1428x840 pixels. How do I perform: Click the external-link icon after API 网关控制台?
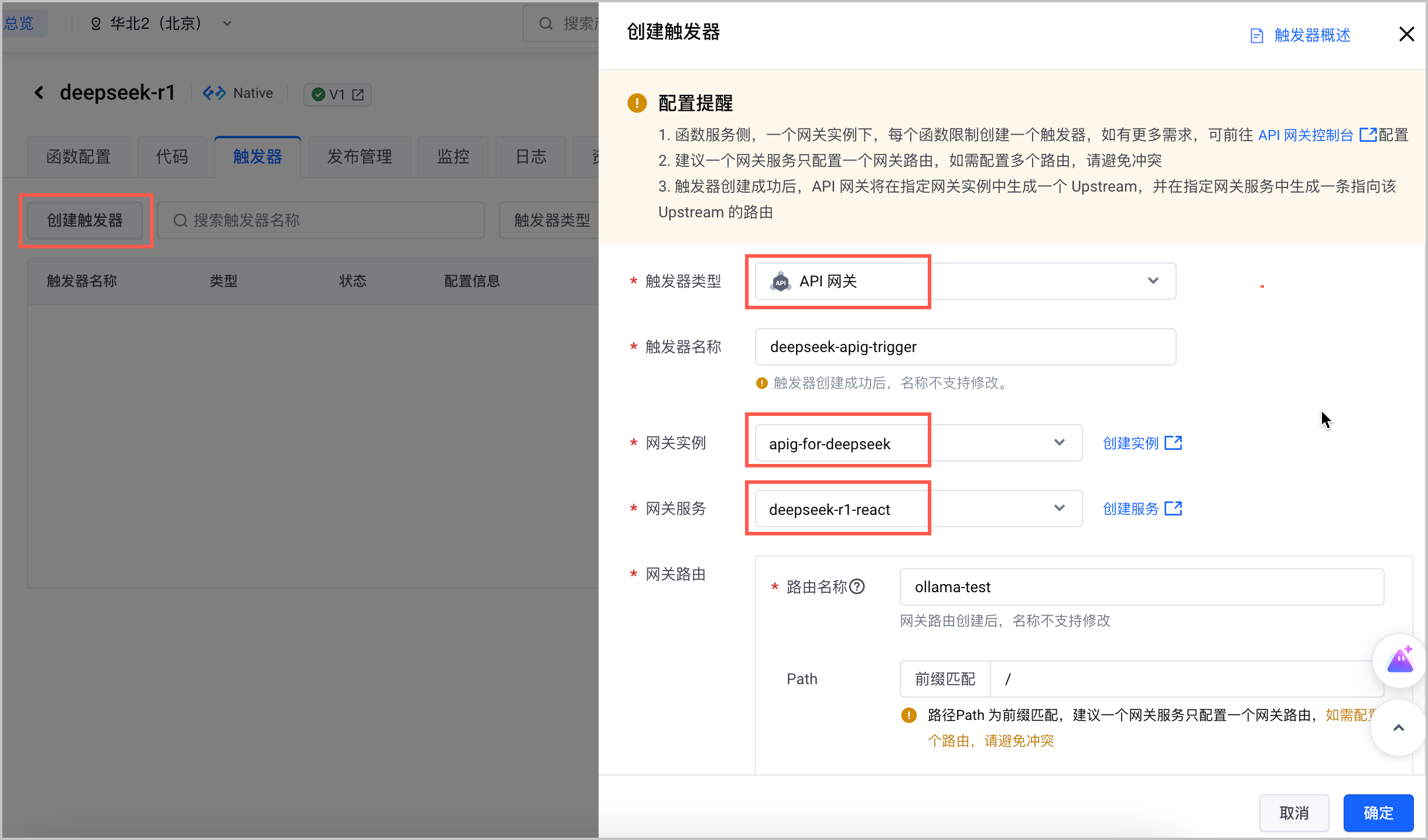tap(1367, 135)
